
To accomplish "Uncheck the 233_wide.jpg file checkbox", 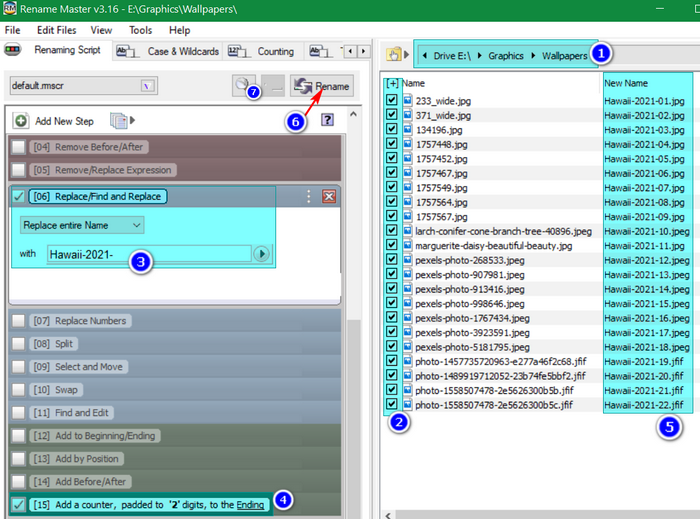I will [392, 100].
